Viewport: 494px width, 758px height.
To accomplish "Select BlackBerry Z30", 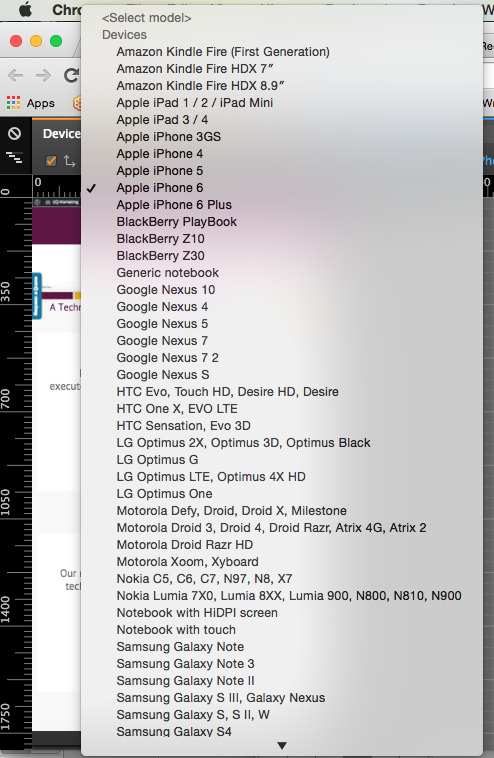I will [282, 256].
